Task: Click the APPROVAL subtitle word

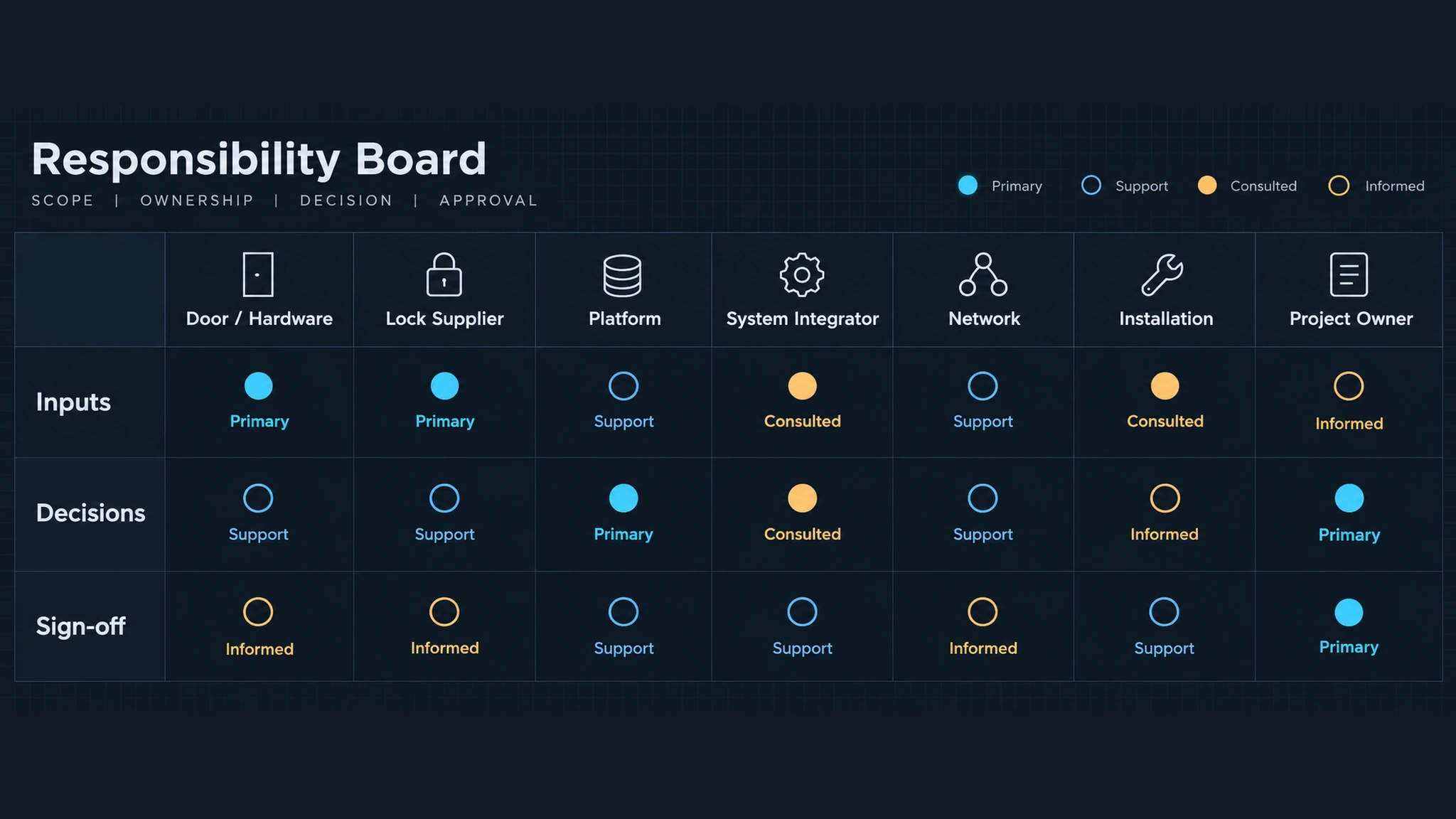Action: 488,200
